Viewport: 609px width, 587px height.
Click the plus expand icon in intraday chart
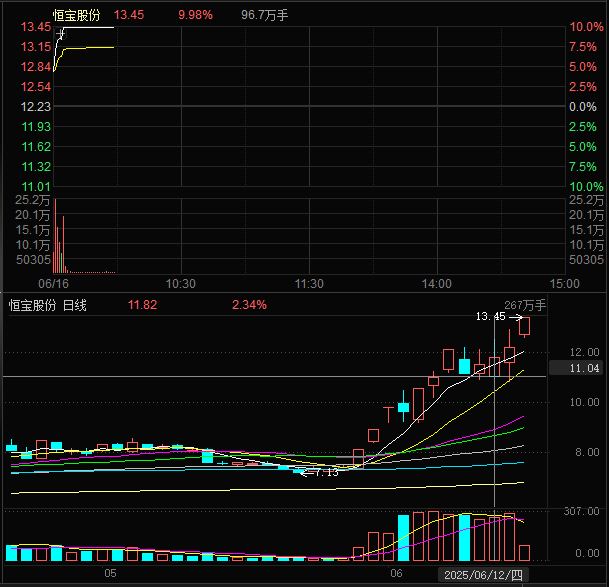pyautogui.click(x=60, y=33)
